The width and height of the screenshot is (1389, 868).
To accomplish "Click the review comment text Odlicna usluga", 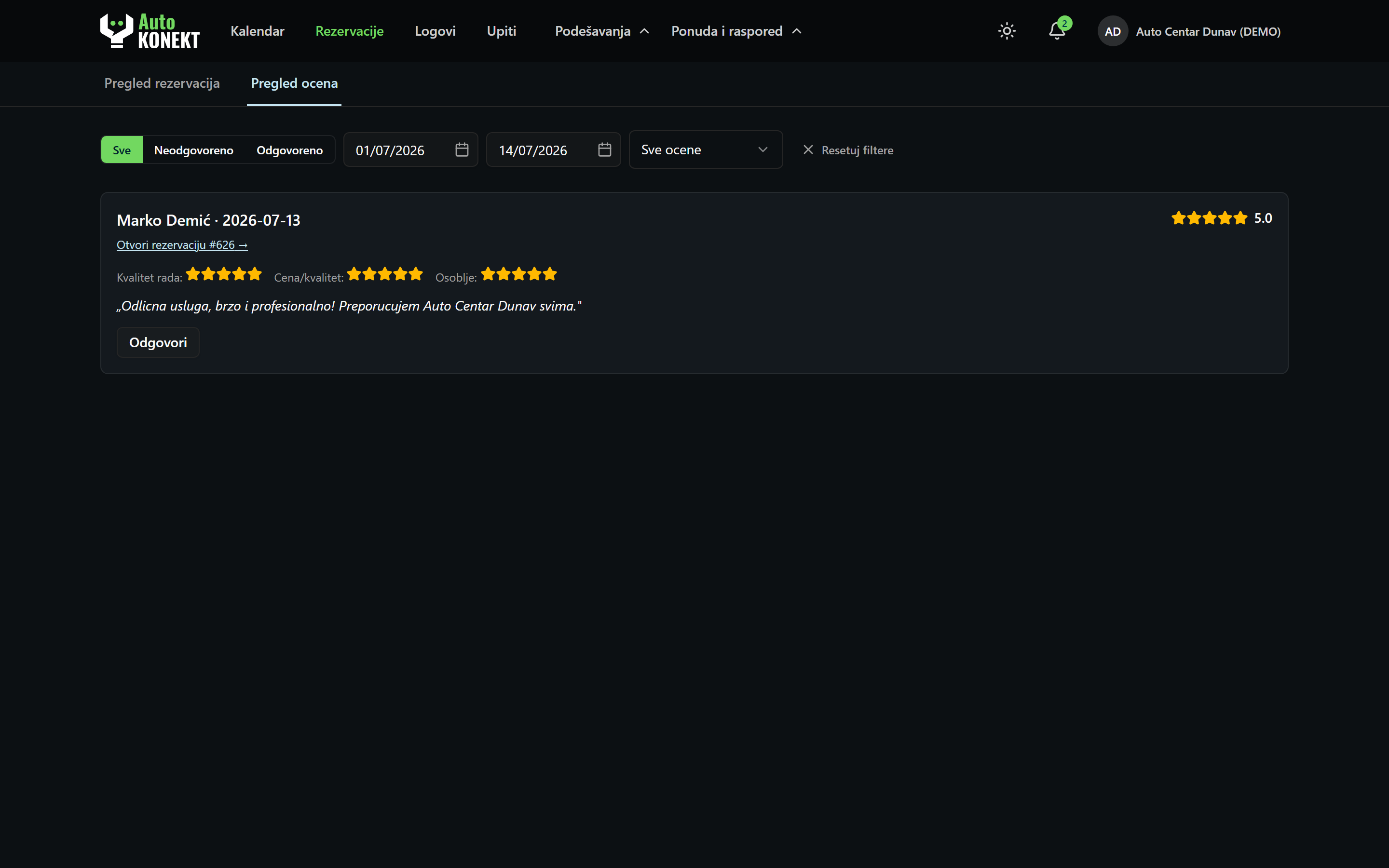I will point(349,306).
